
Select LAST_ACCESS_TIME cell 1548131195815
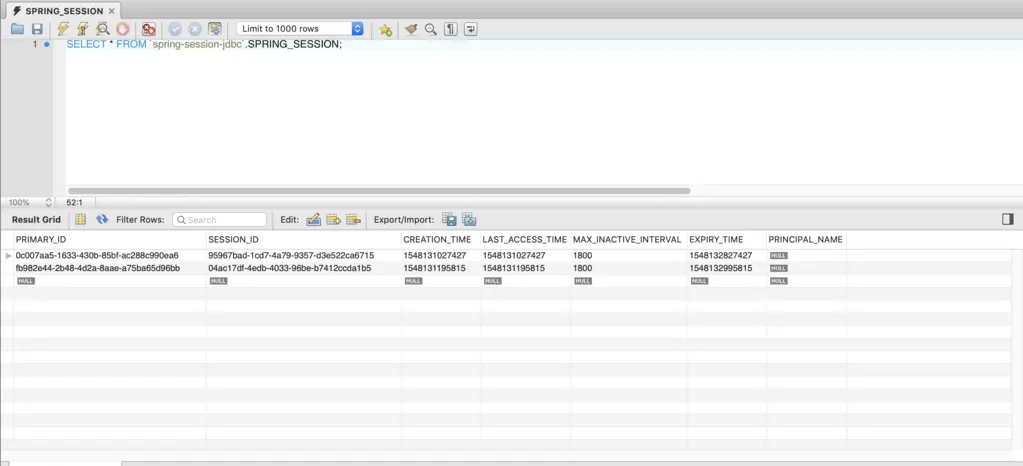point(525,268)
